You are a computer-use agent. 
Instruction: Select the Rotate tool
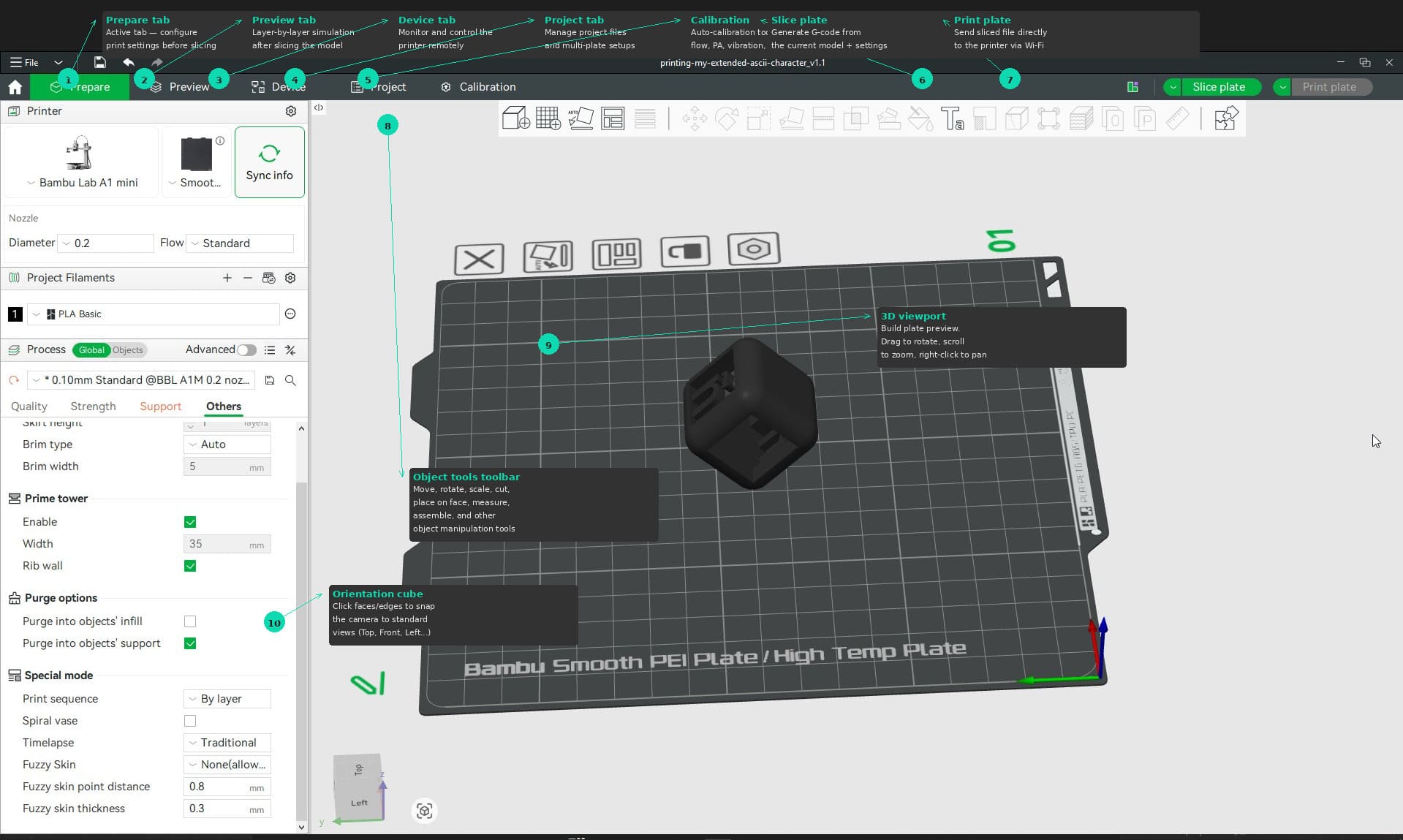[x=726, y=118]
